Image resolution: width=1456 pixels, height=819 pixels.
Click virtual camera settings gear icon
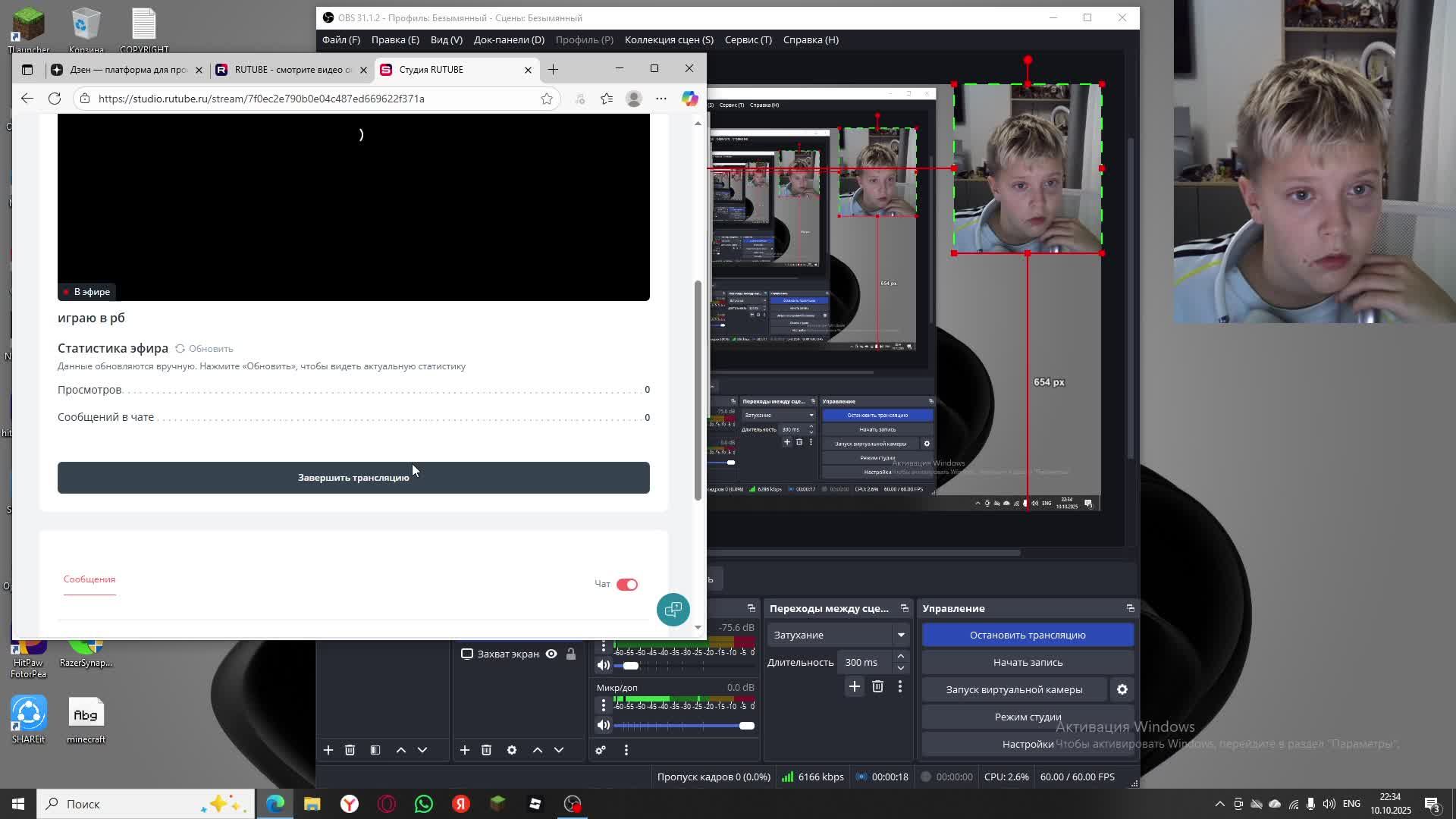point(1122,689)
